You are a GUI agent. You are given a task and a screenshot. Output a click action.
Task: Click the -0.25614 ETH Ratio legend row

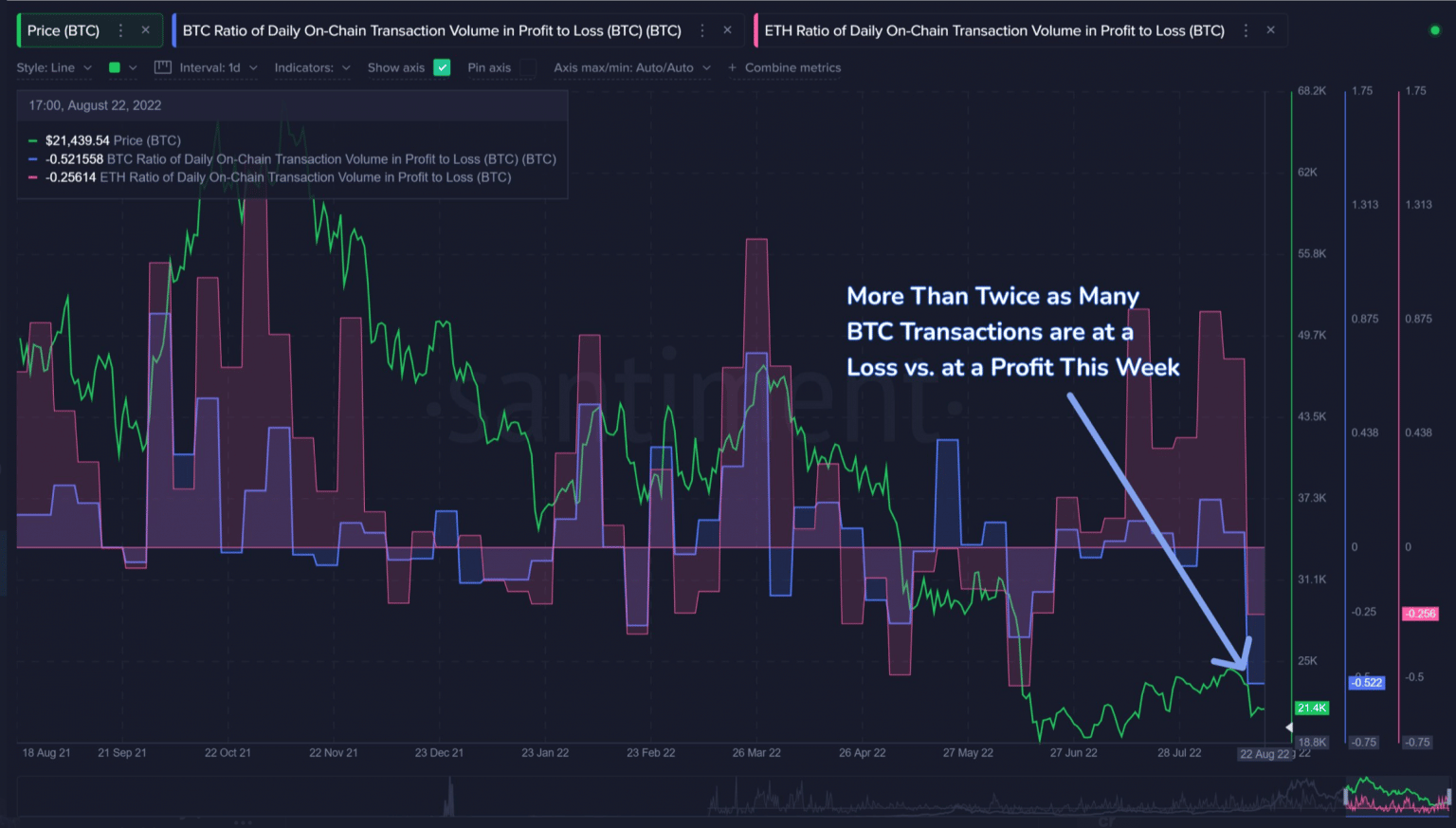point(270,177)
